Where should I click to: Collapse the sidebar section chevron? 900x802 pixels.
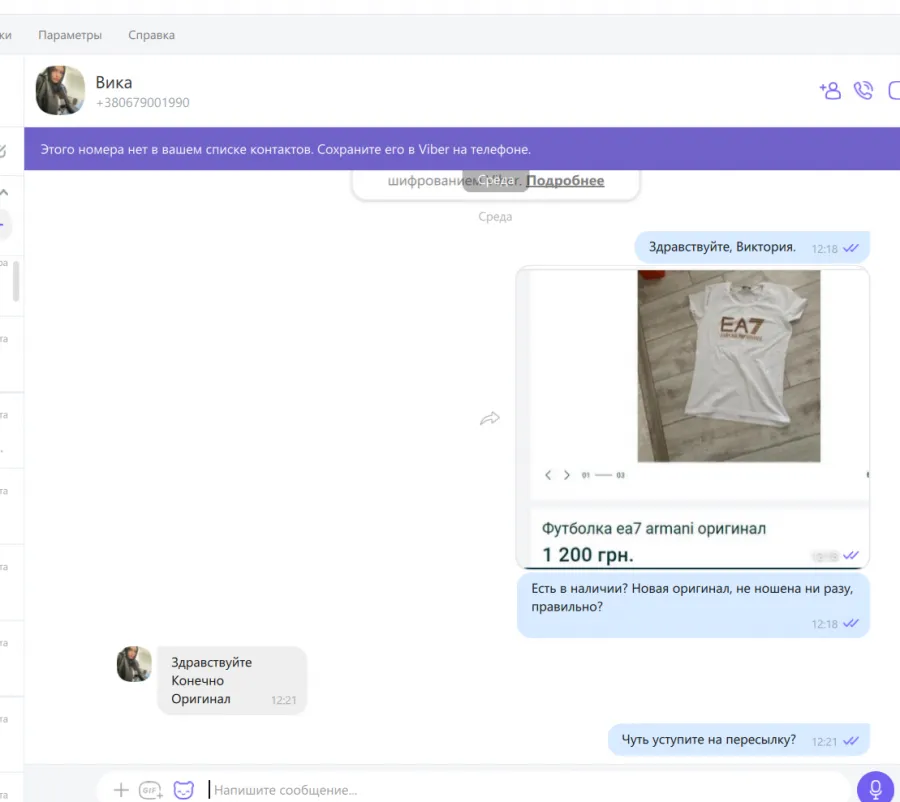pyautogui.click(x=4, y=192)
